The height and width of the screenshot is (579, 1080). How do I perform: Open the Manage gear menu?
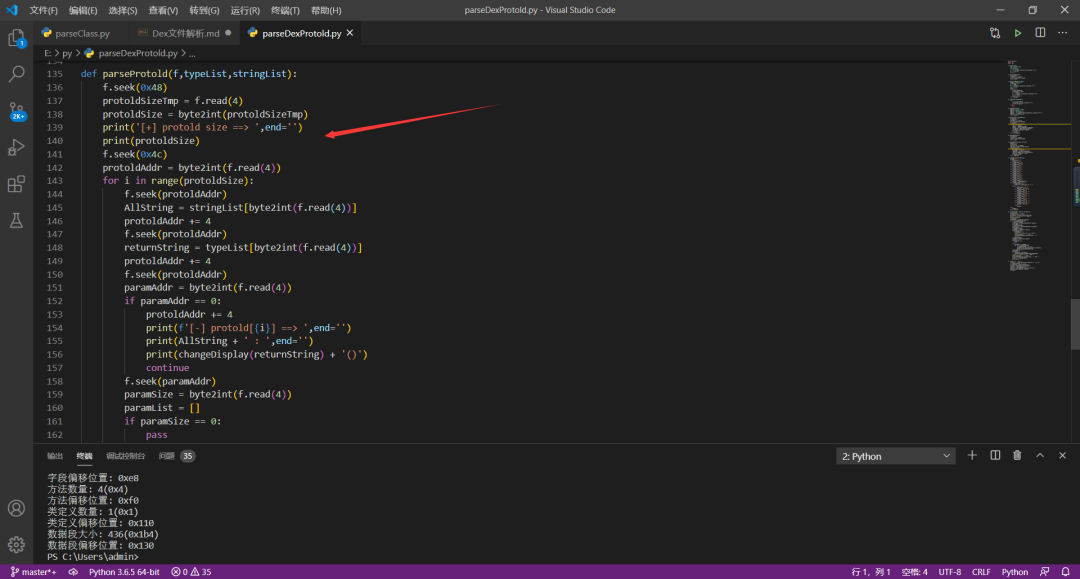(x=17, y=545)
